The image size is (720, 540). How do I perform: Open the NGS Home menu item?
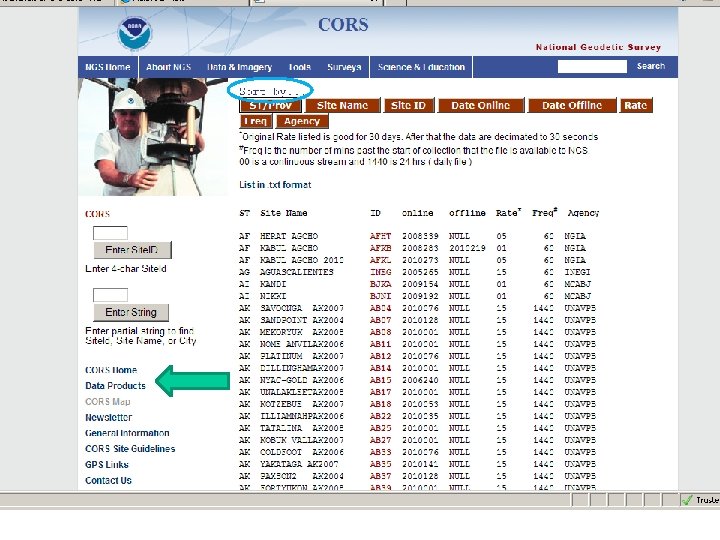[x=108, y=67]
